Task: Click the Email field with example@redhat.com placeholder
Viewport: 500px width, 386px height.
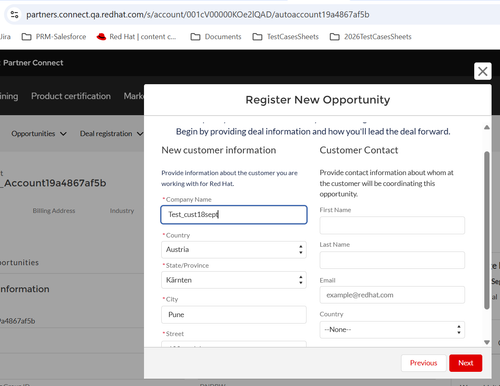Action: pos(392,295)
